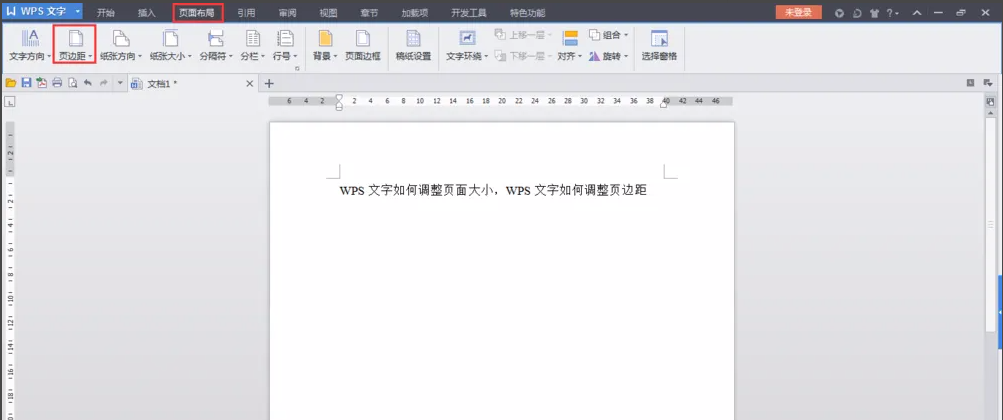
Task: Click the icon at top of vertical scrollbar
Action: (x=991, y=102)
